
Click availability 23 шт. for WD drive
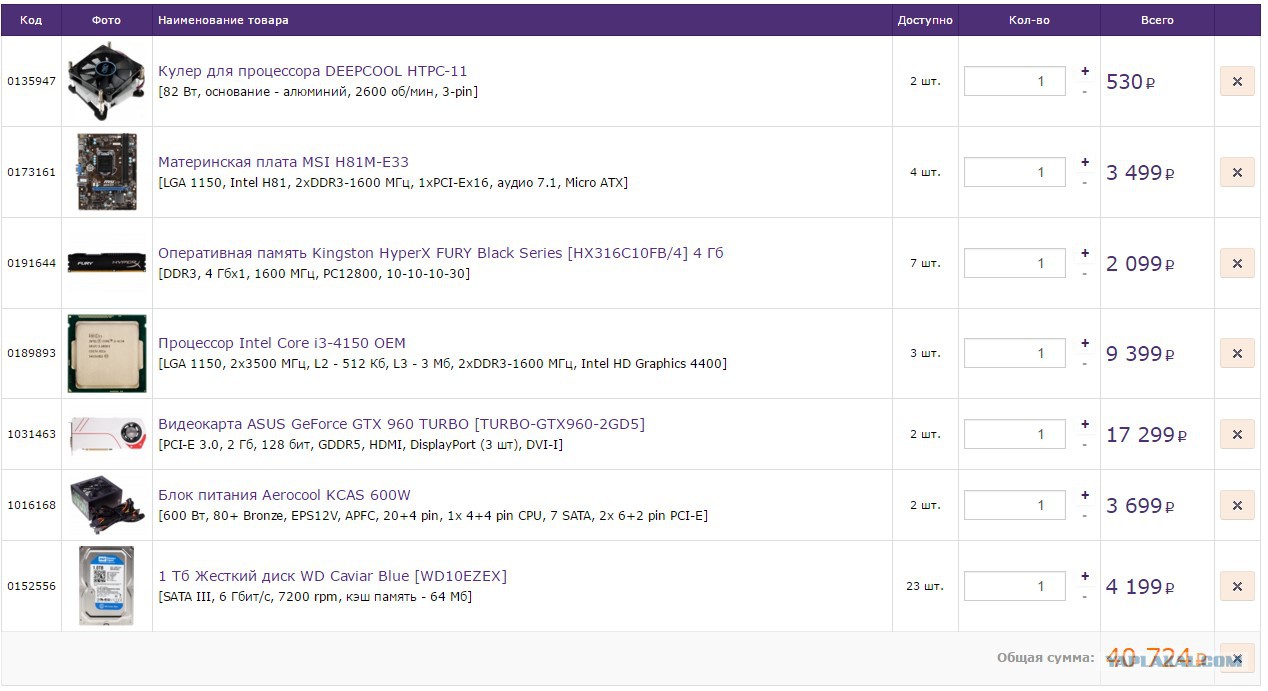(925, 586)
